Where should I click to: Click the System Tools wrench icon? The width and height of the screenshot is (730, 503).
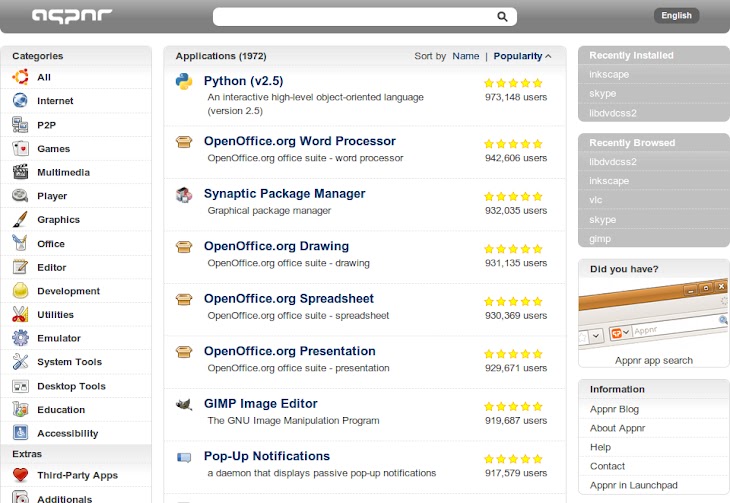point(20,361)
